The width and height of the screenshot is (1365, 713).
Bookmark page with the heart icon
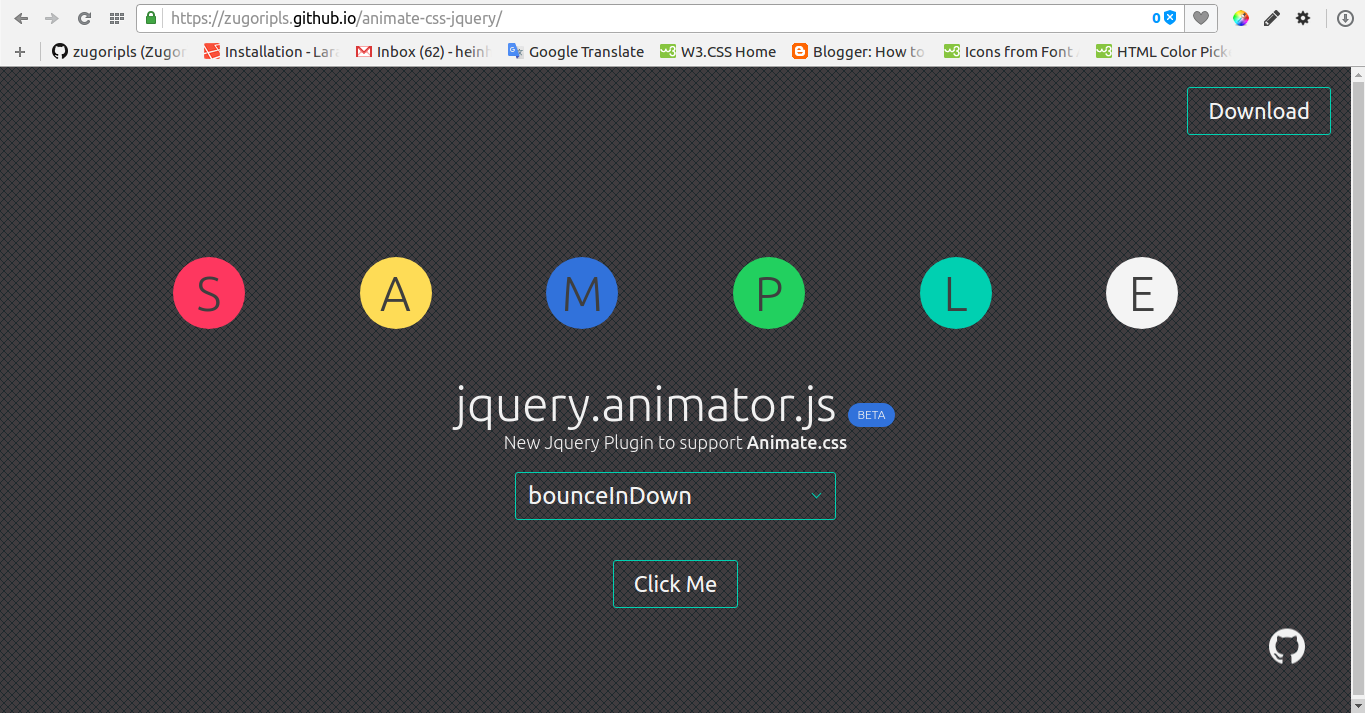pos(1201,18)
